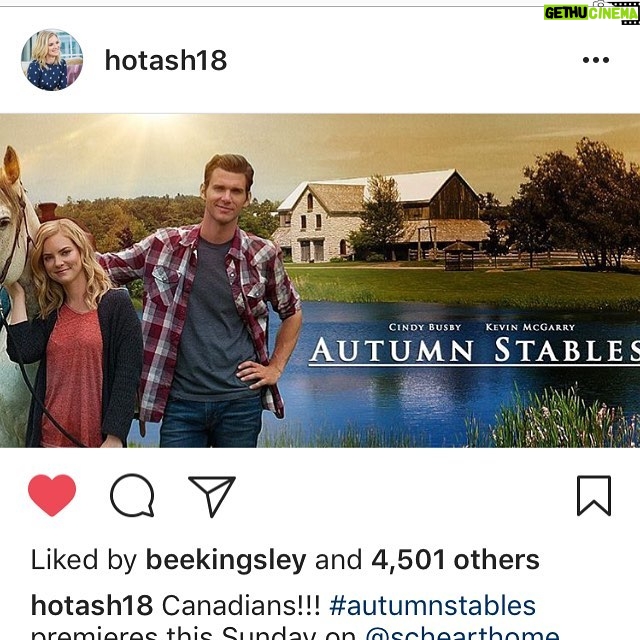Click the Autumn Stables title text
Viewport: 640px width, 640px height.
pos(474,350)
